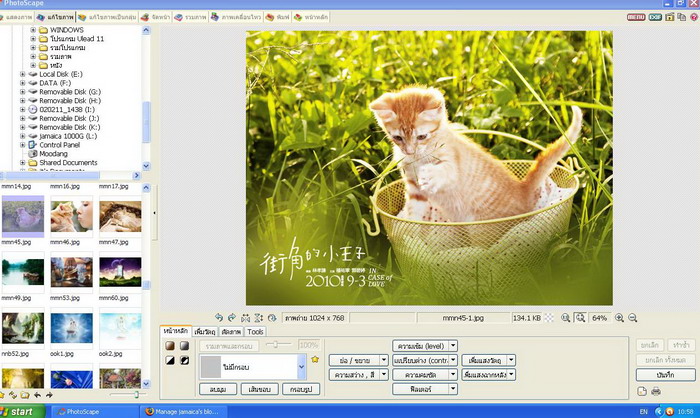
Task: Expand the Local Disk (E:) node
Action: point(22,74)
